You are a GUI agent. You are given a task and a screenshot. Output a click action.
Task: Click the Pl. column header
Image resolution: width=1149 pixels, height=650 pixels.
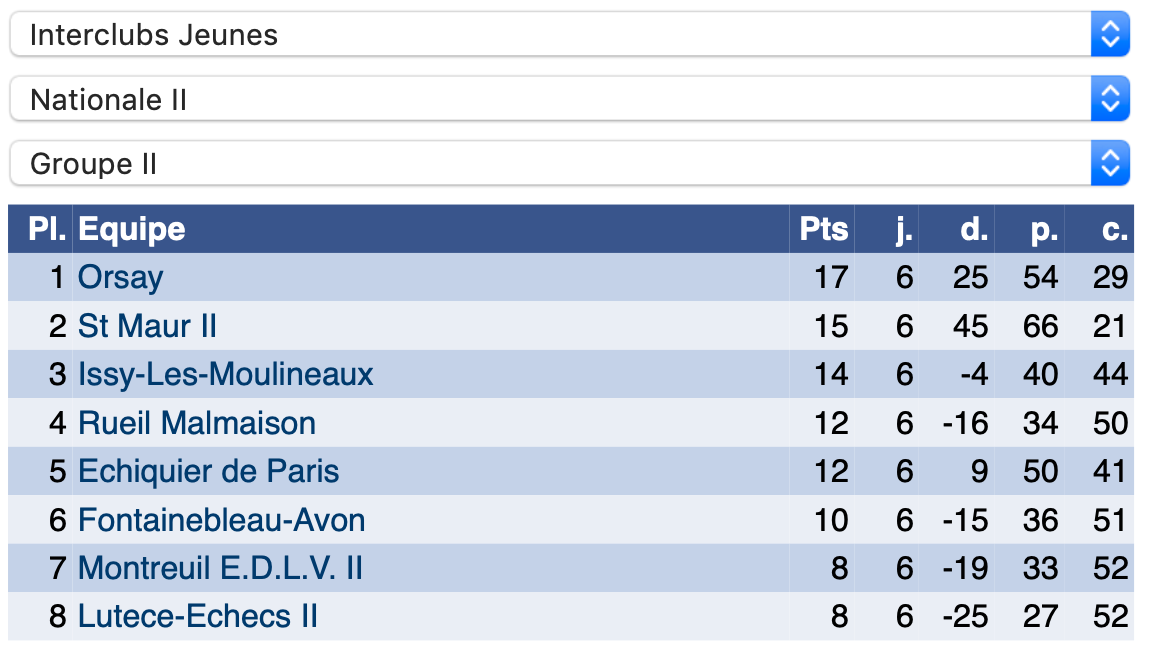(47, 229)
